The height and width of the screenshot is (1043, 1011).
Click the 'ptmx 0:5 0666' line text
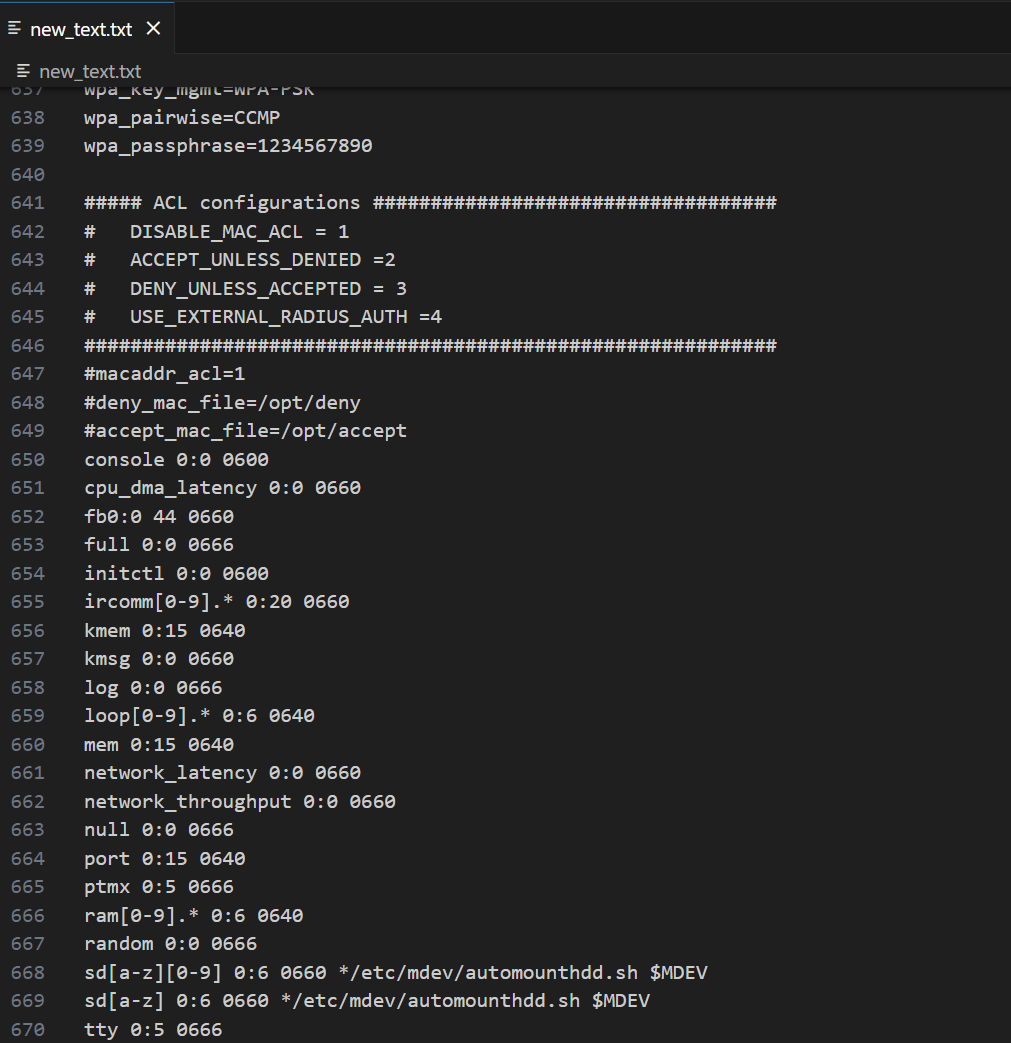159,887
